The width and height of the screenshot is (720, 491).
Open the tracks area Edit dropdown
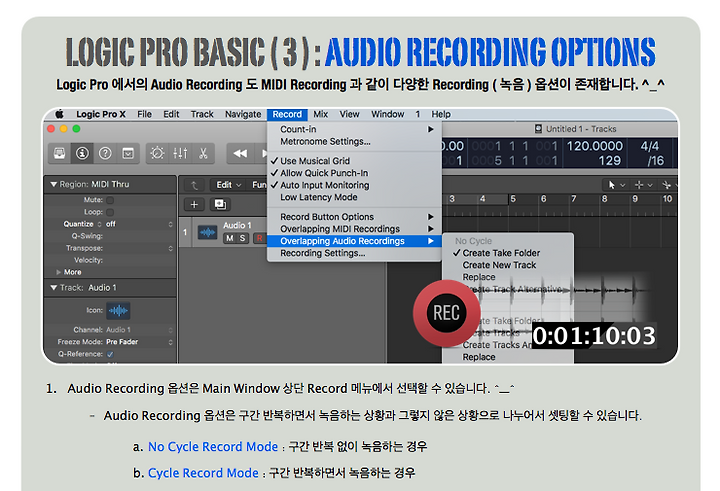tap(228, 185)
